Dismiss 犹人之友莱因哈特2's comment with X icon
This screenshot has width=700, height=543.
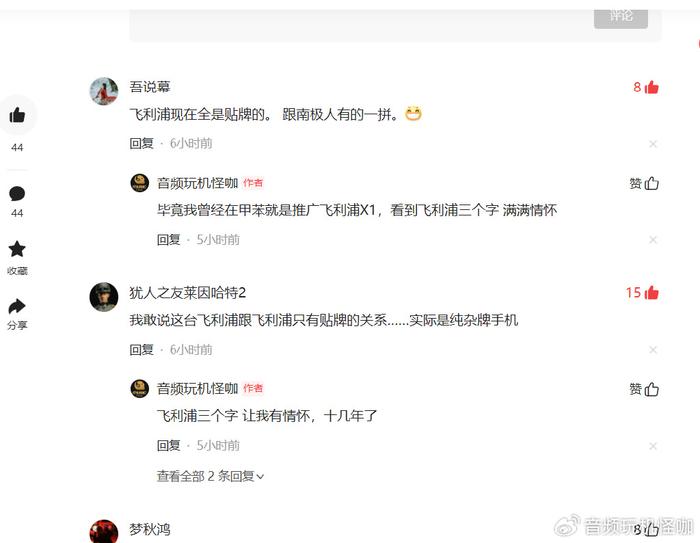click(653, 350)
